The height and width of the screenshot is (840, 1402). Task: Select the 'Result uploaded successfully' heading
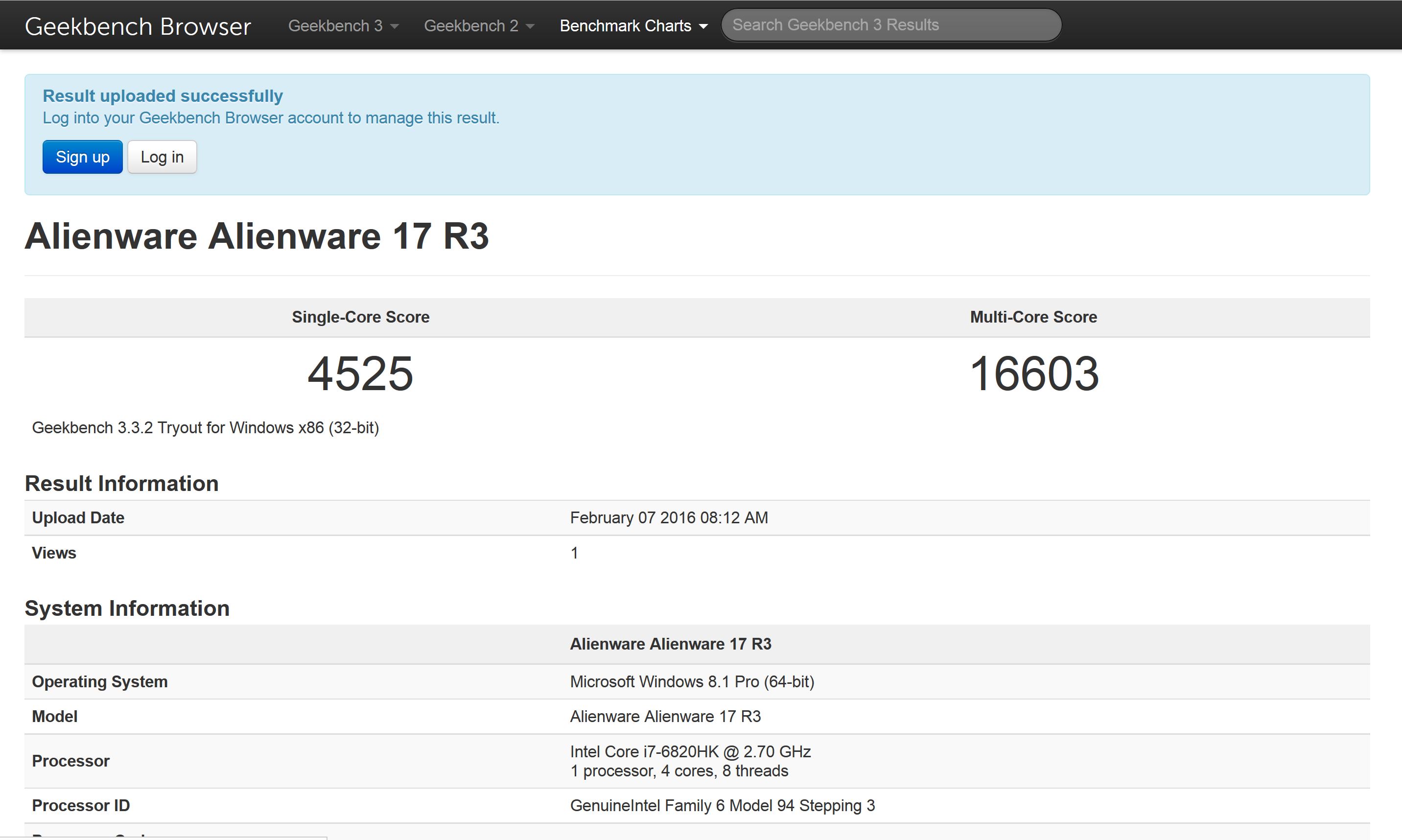pos(163,95)
